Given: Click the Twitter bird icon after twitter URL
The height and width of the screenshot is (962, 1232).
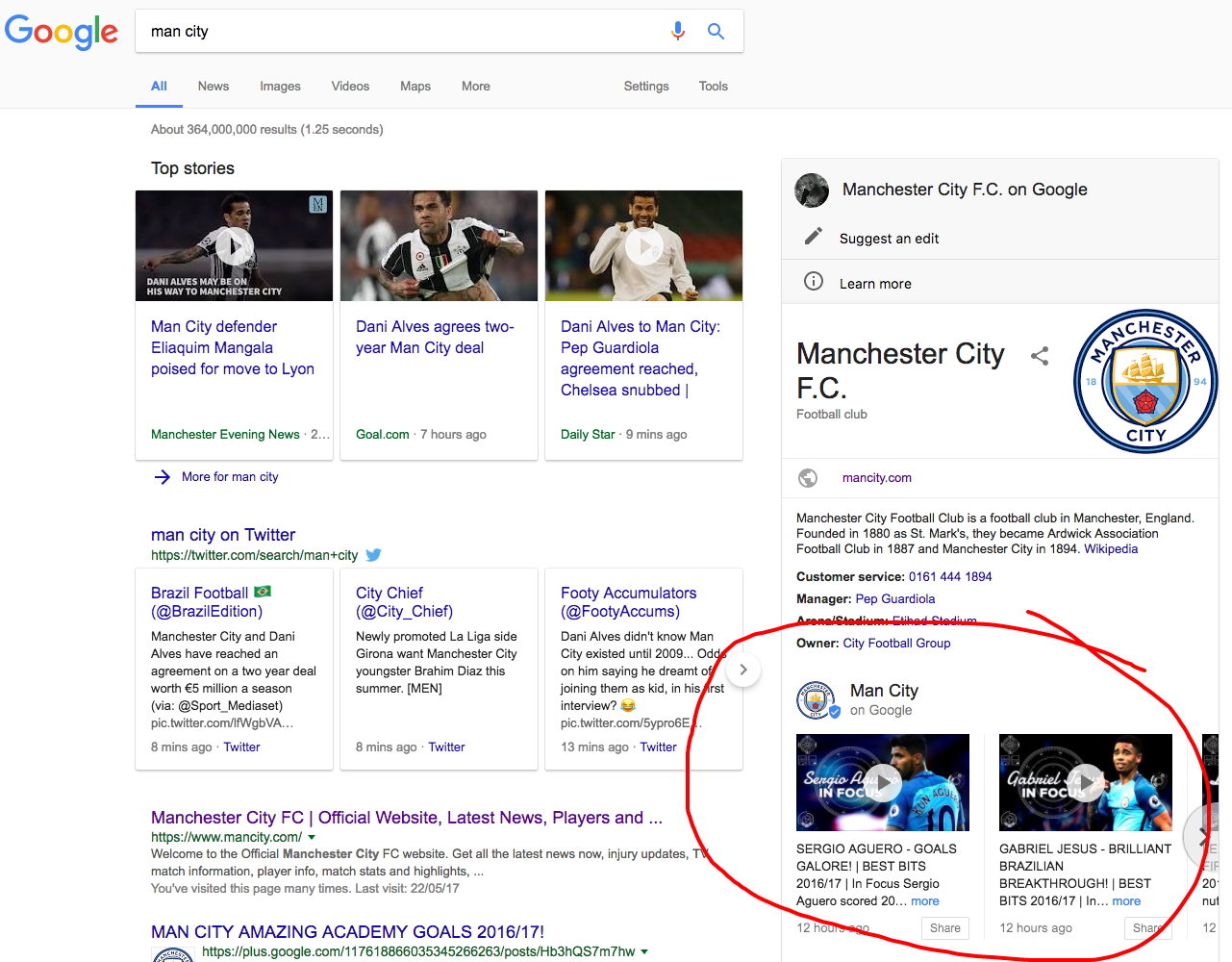Looking at the screenshot, I should tap(374, 555).
